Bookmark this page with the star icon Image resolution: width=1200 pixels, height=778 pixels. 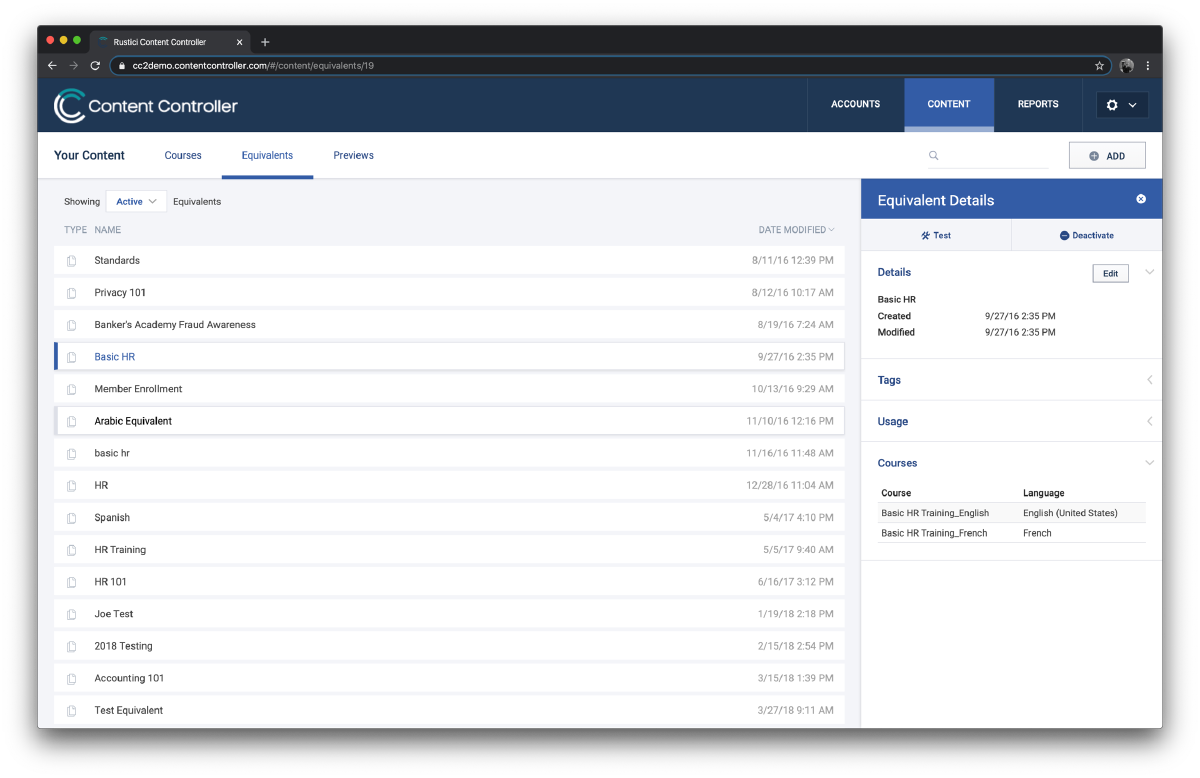click(x=1099, y=66)
